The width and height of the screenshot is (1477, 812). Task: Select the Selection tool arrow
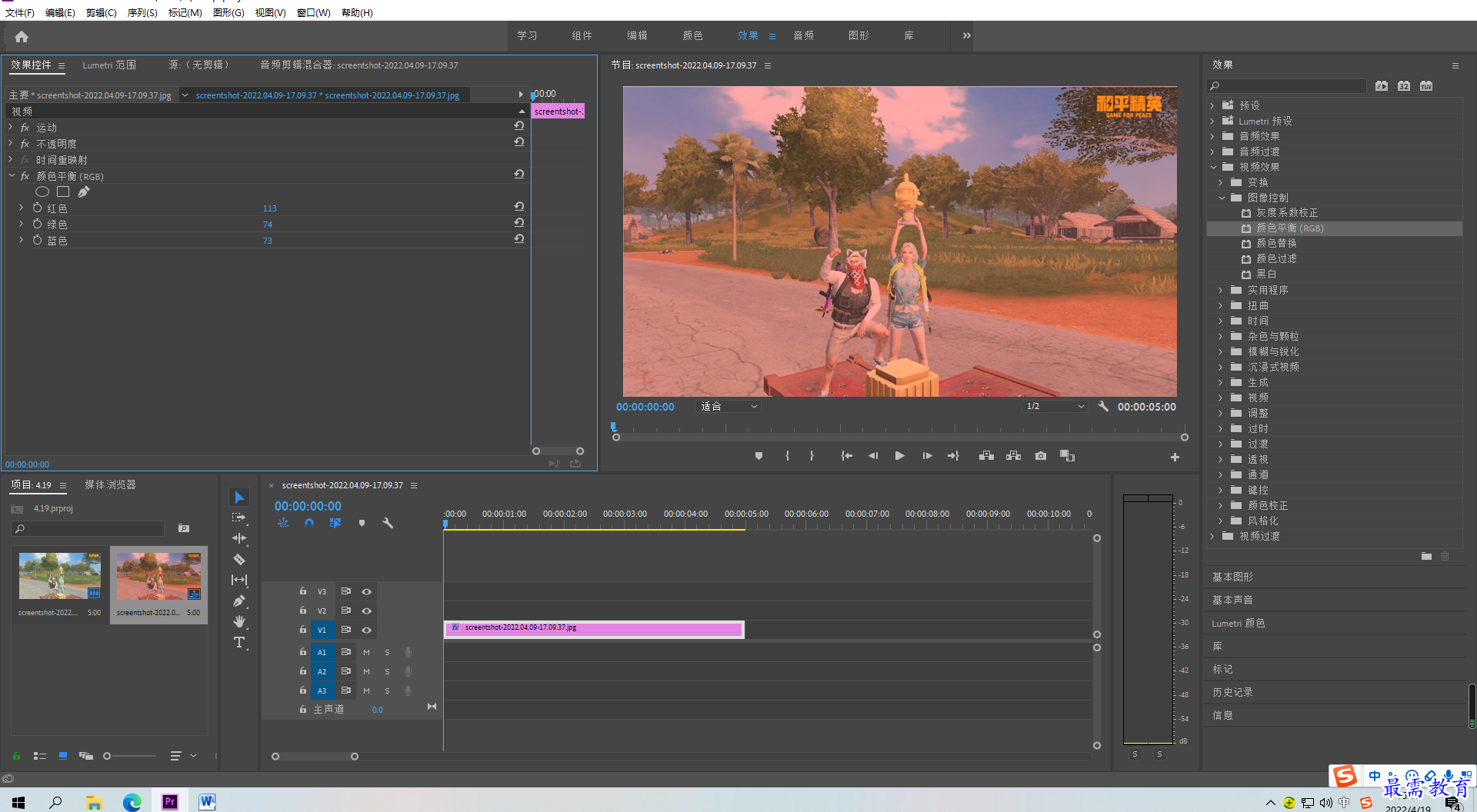click(x=239, y=498)
